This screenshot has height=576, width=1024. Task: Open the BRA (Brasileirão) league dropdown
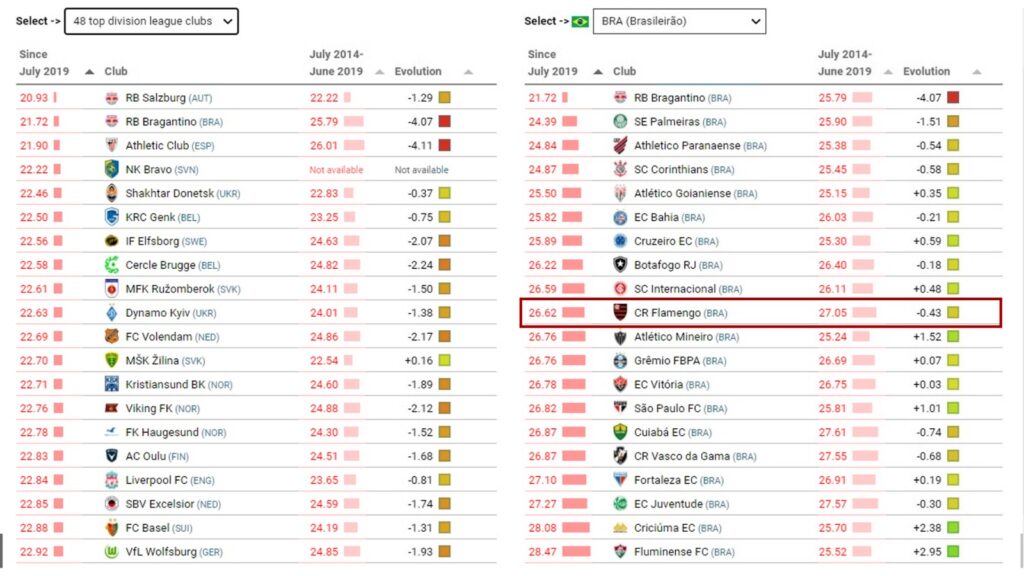pyautogui.click(x=678, y=21)
